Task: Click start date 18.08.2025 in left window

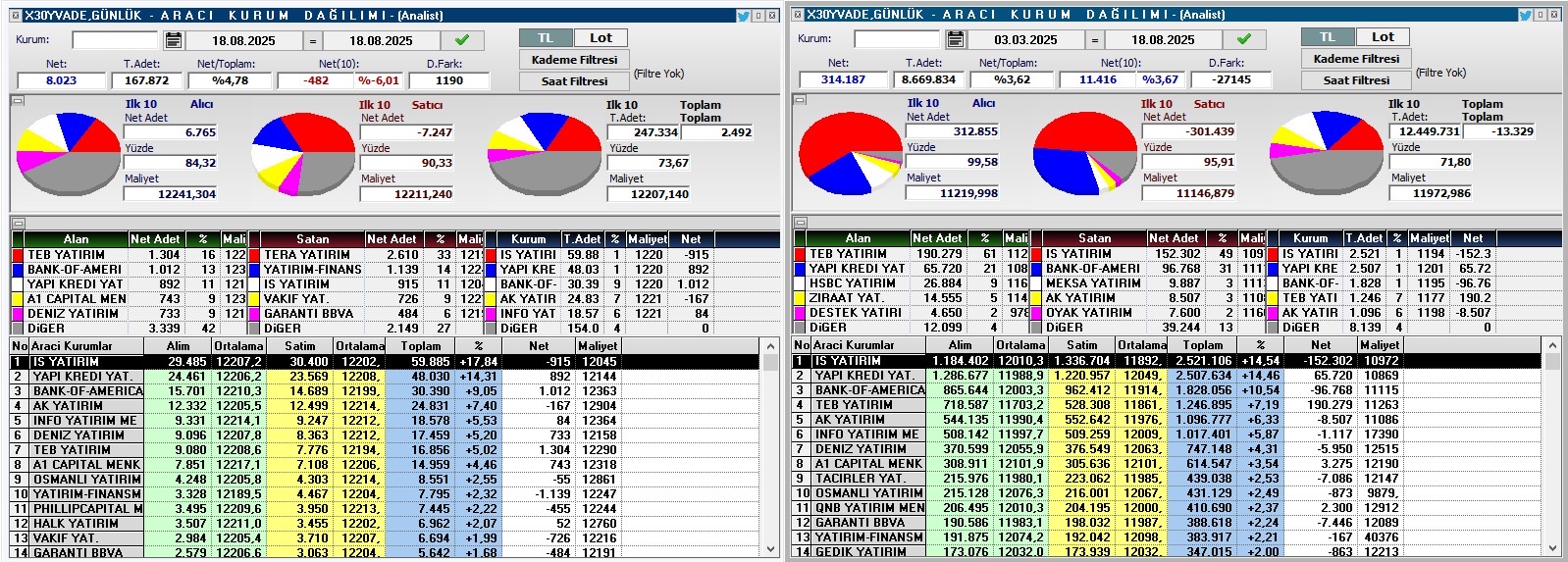Action: point(243,40)
